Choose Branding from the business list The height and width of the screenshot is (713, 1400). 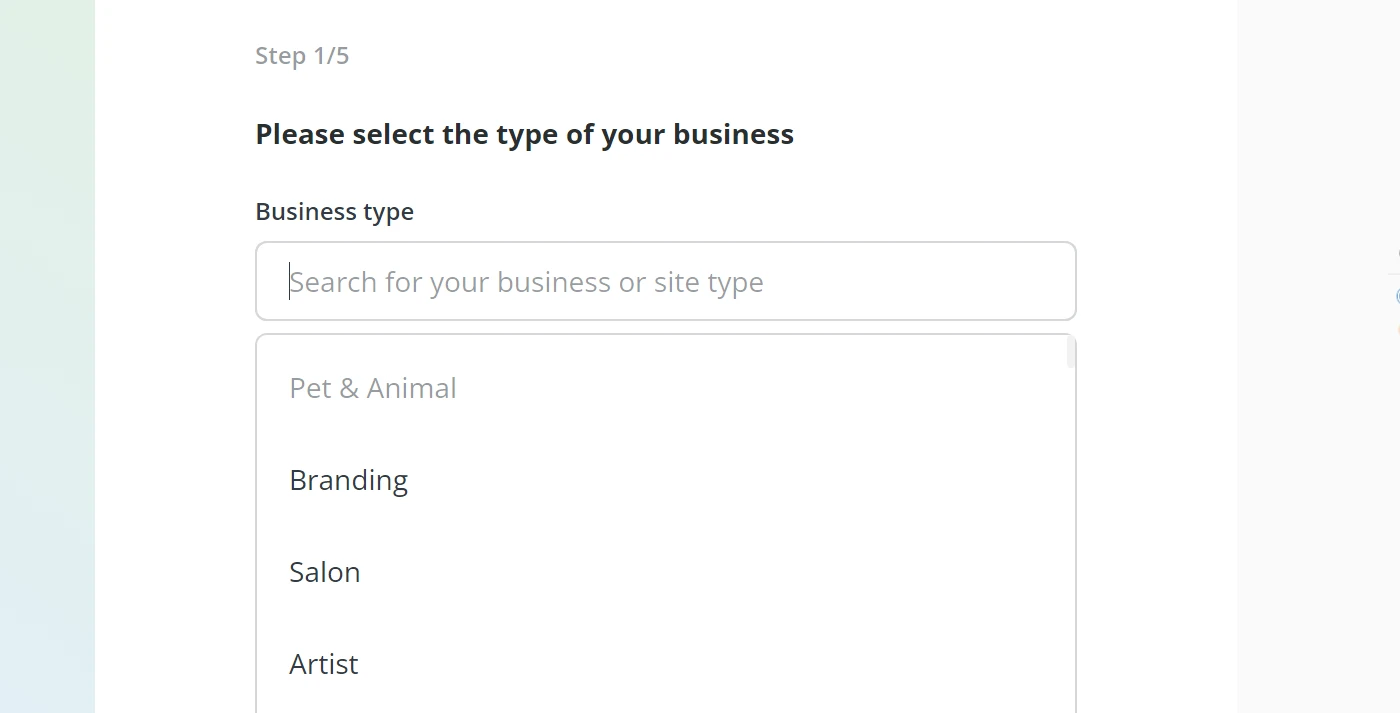(x=348, y=481)
